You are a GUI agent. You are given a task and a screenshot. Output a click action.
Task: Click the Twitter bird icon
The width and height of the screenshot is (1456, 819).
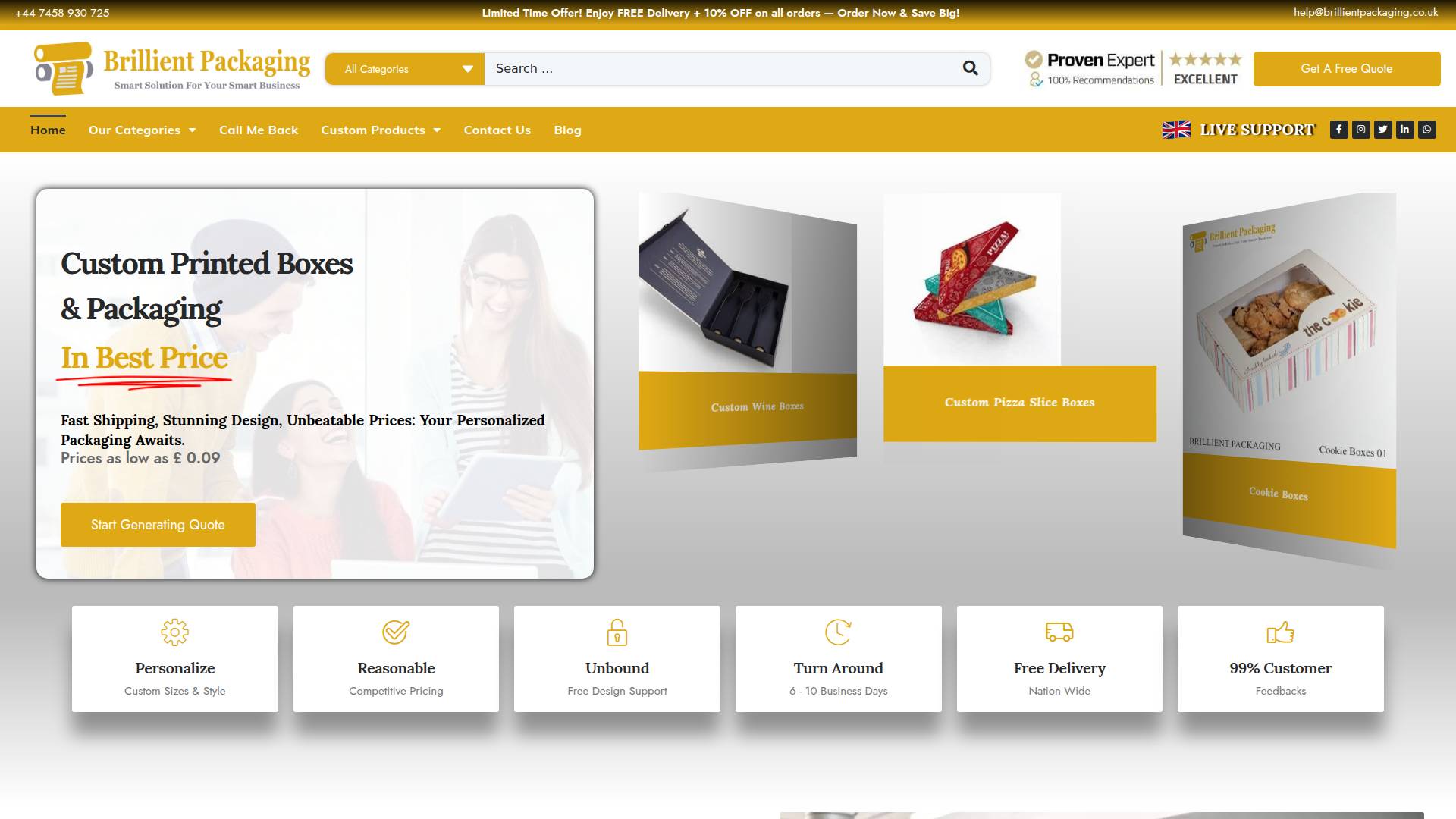tap(1382, 130)
